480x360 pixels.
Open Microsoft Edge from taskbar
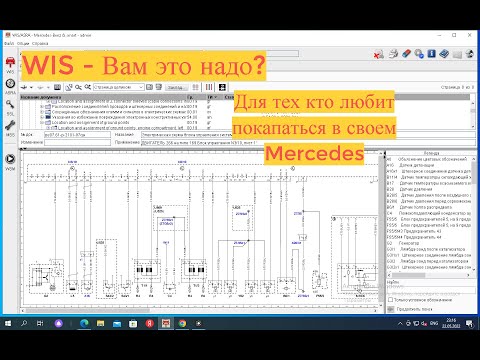click(x=84, y=323)
